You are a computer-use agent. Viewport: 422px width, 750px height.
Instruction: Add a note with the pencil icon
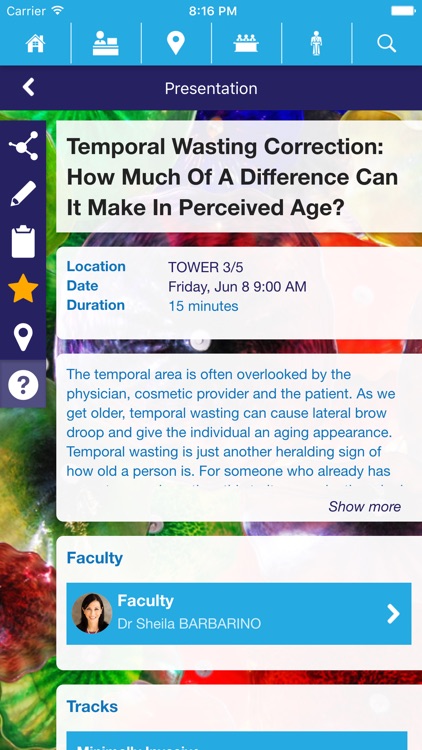pos(23,194)
